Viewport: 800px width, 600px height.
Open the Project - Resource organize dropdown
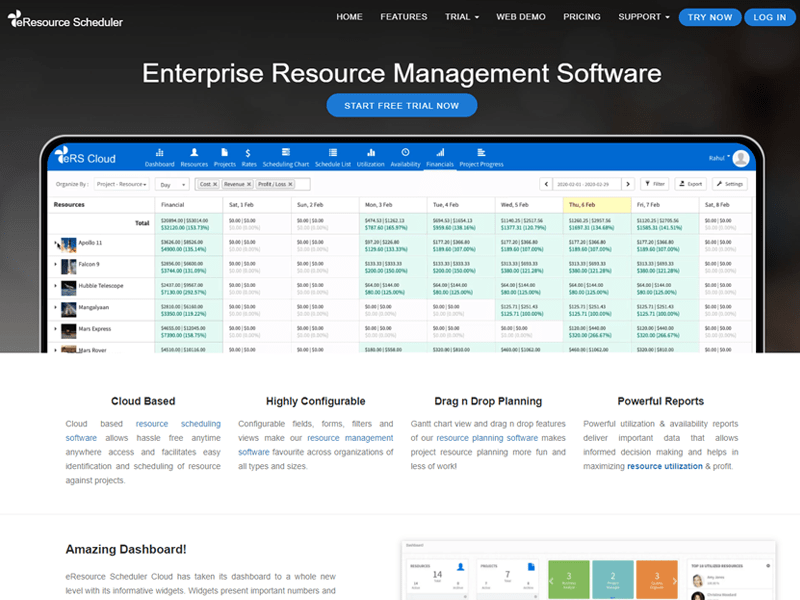coord(121,184)
